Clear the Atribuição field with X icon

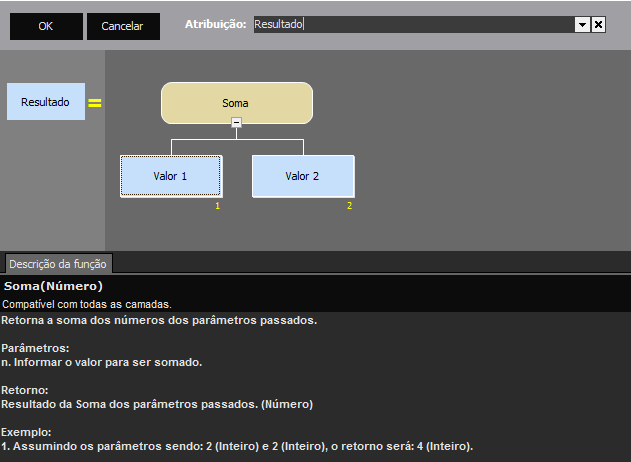pos(598,24)
